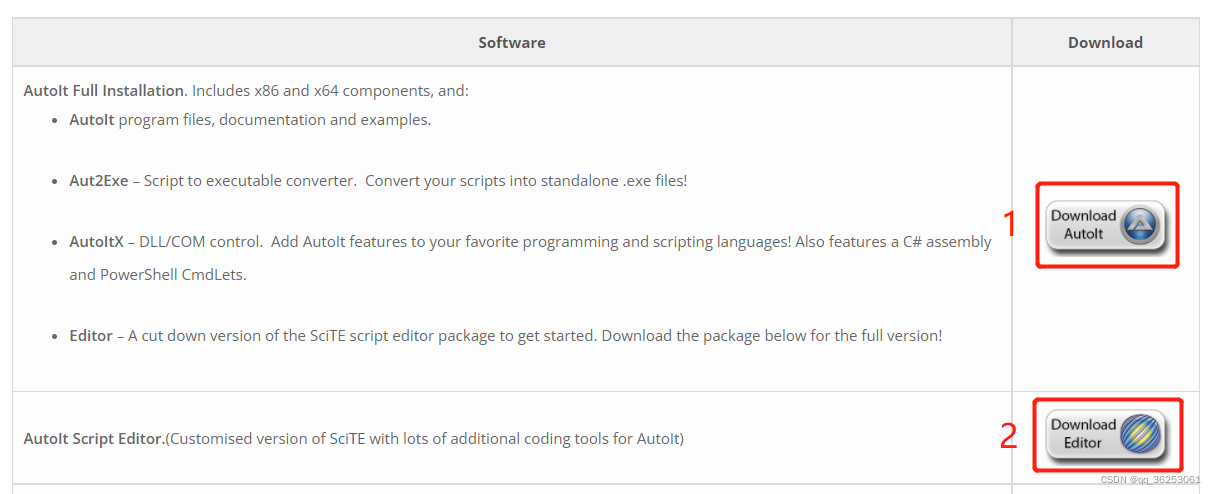Click the bold AutoIt Full Installation heading
1216x494 pixels.
(104, 91)
